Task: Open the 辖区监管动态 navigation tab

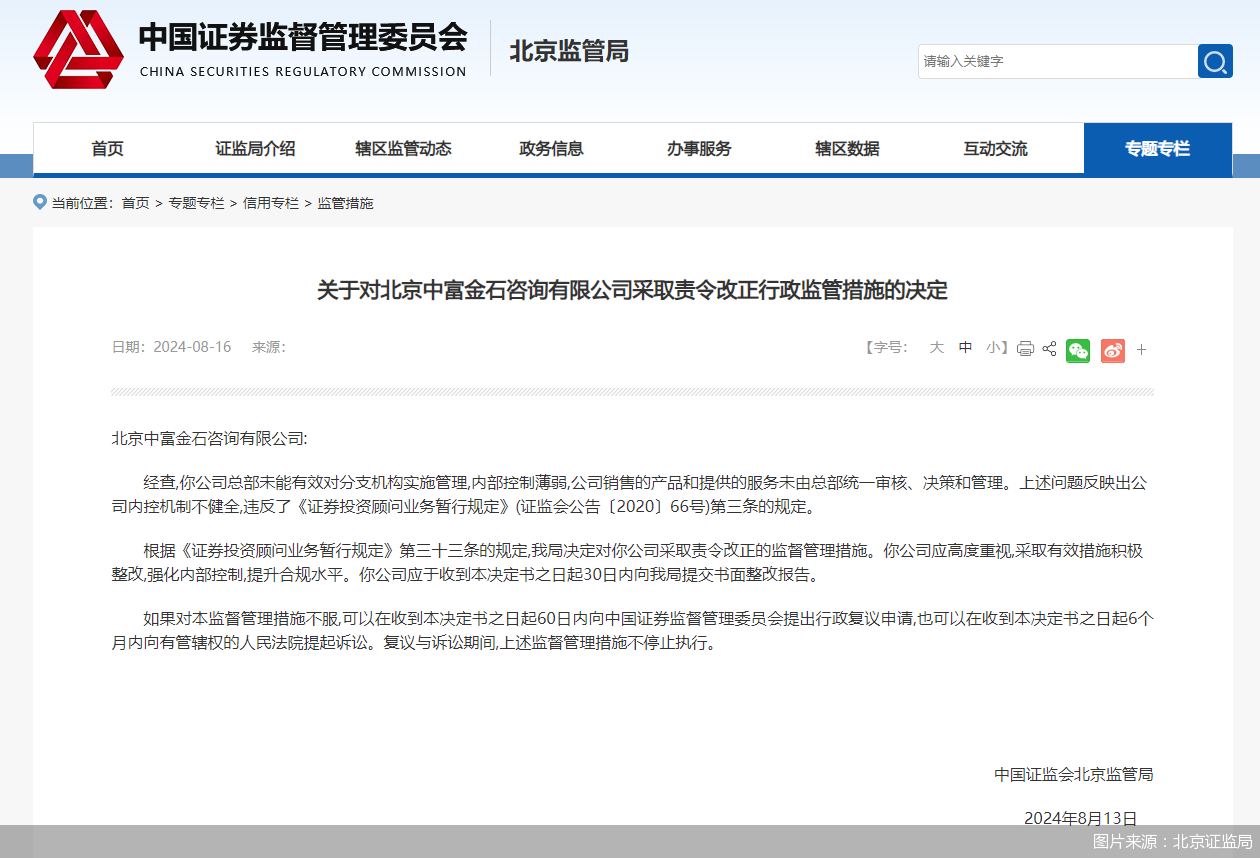Action: coord(403,148)
